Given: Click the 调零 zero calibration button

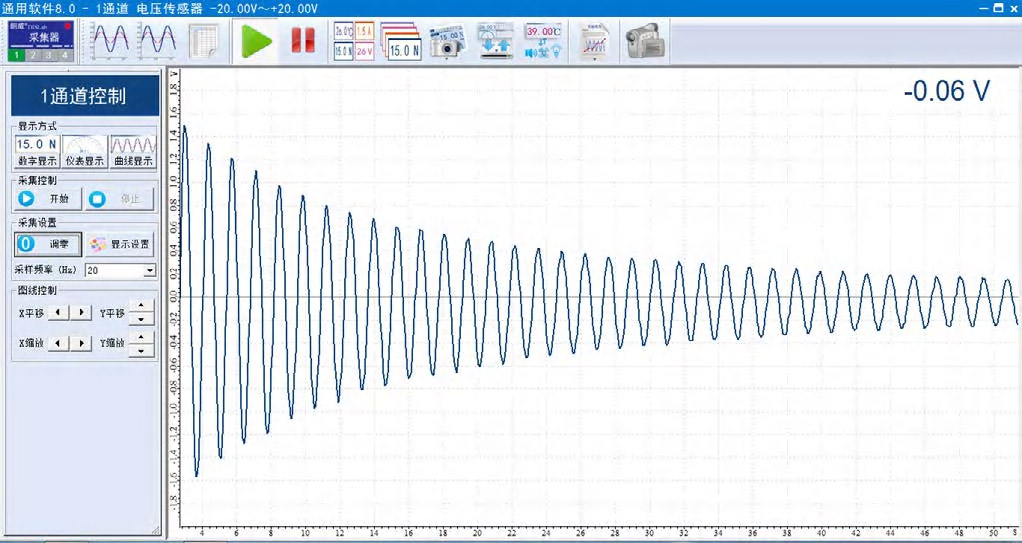Looking at the screenshot, I should coord(46,243).
